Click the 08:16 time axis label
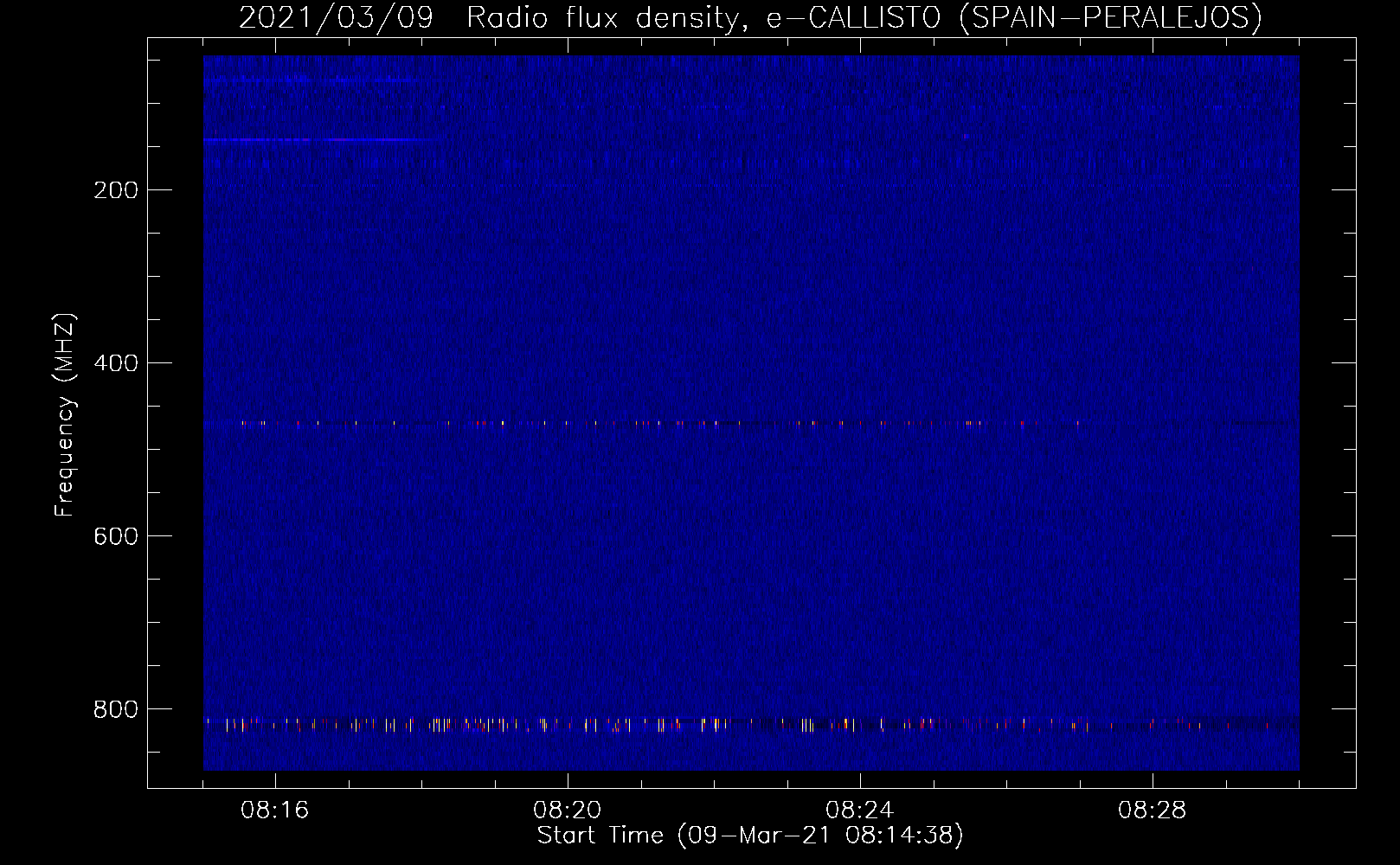1400x865 pixels. (x=274, y=811)
